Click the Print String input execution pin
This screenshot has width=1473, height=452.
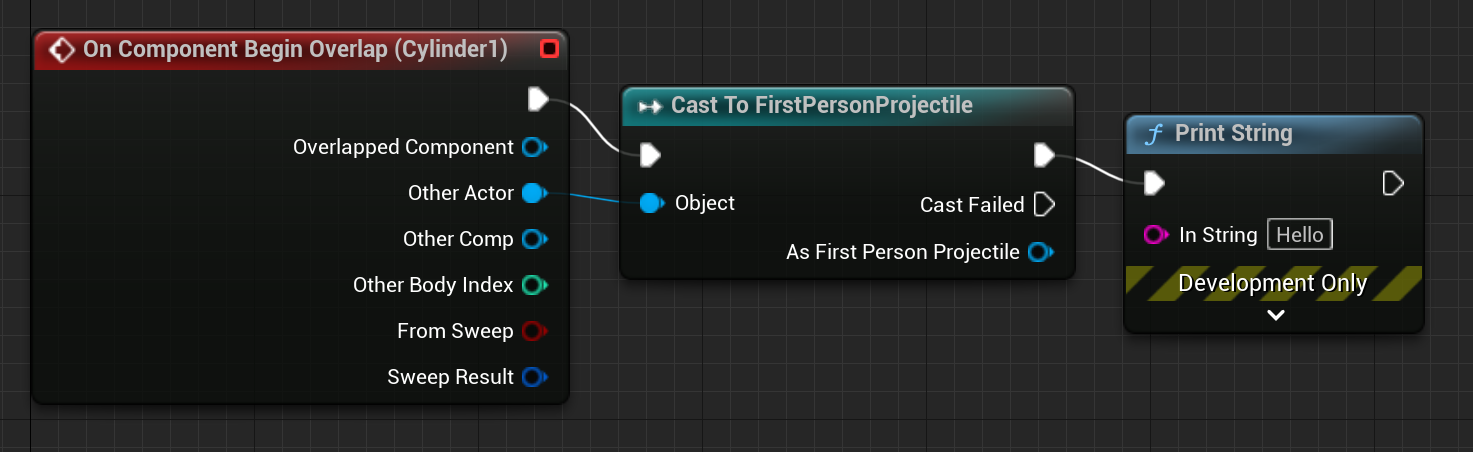point(1154,183)
